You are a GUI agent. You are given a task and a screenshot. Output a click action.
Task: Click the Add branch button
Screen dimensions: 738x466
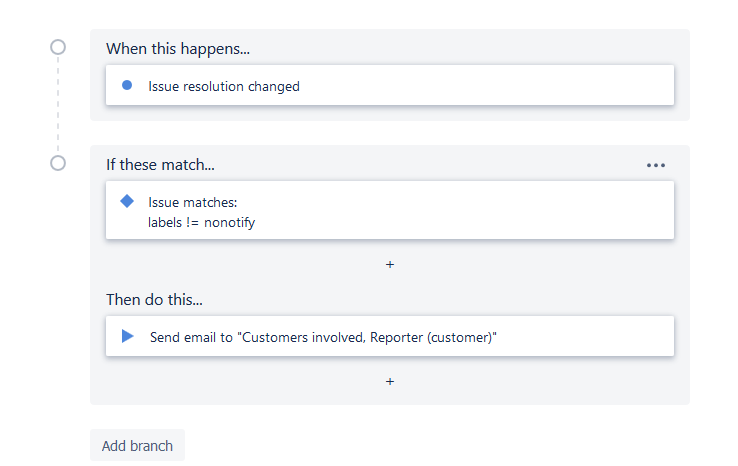137,446
